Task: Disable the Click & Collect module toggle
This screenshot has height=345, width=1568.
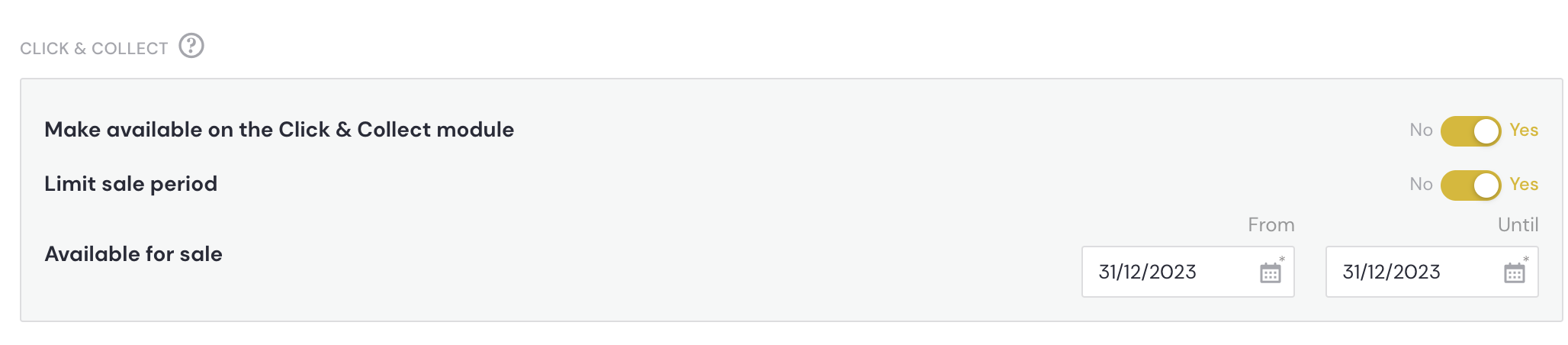Action: click(1470, 131)
